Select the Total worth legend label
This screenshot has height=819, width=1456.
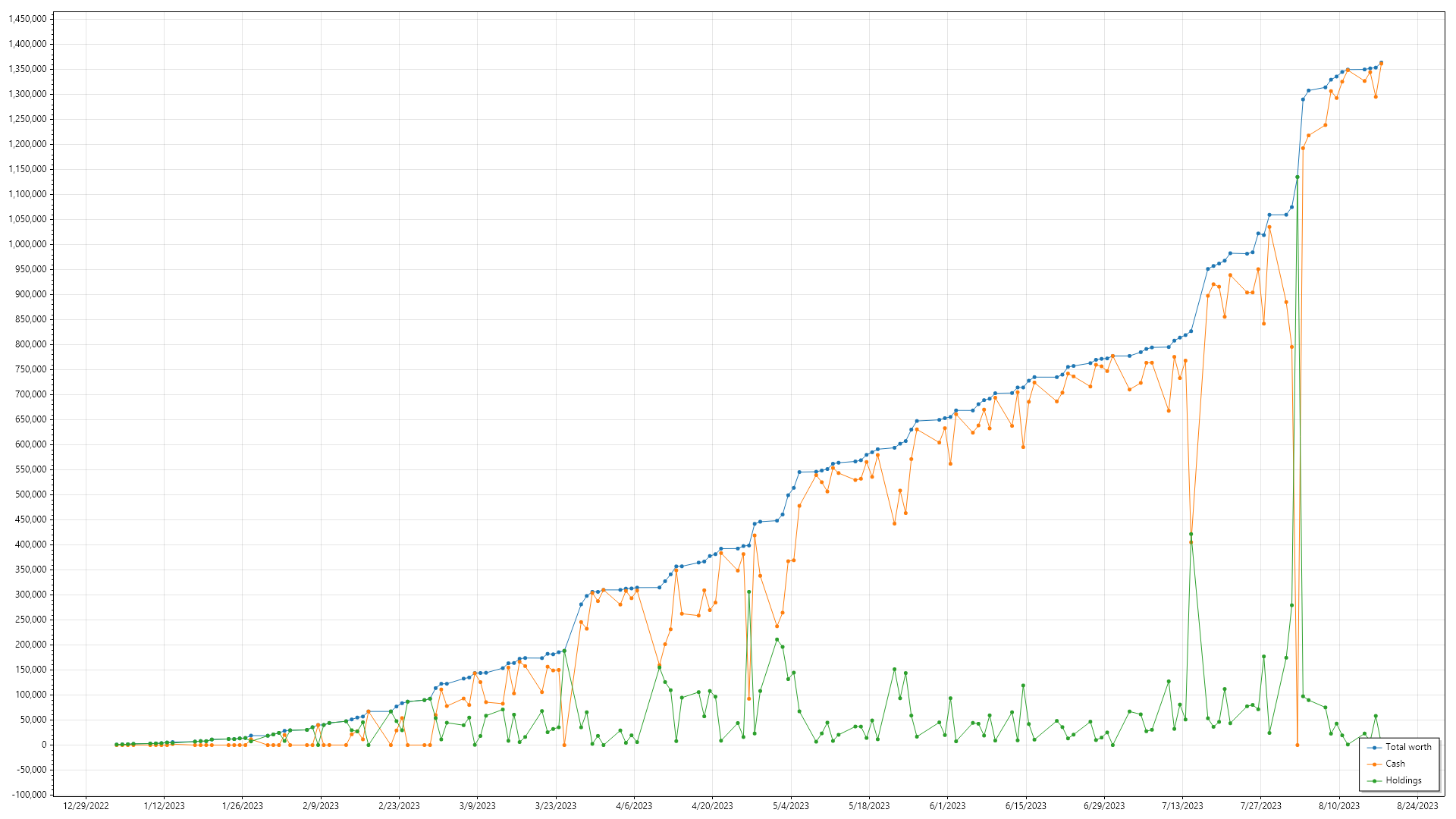(1408, 747)
